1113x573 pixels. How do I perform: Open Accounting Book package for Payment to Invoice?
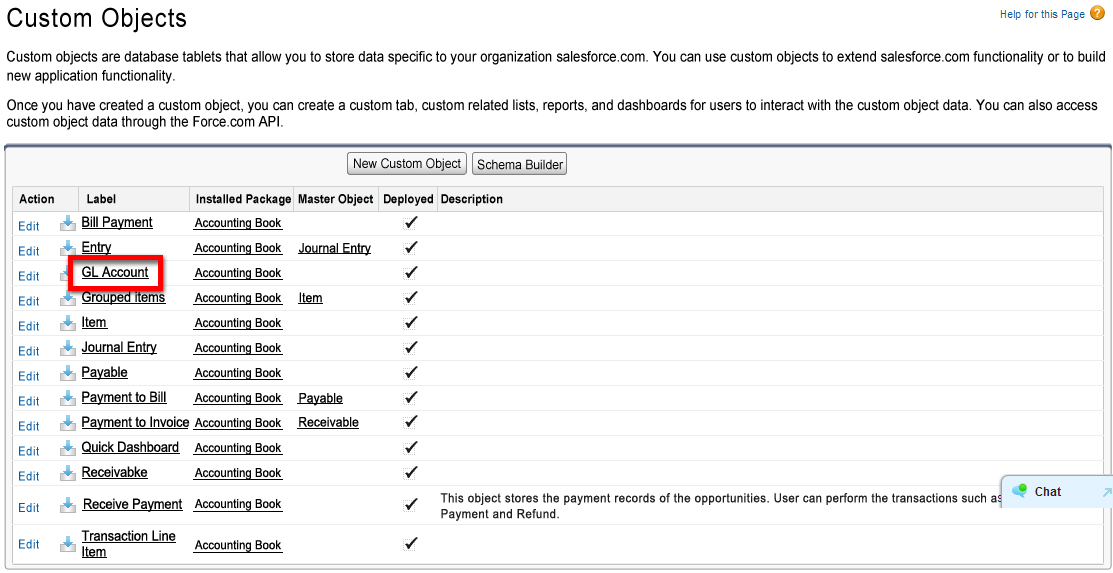pos(238,423)
